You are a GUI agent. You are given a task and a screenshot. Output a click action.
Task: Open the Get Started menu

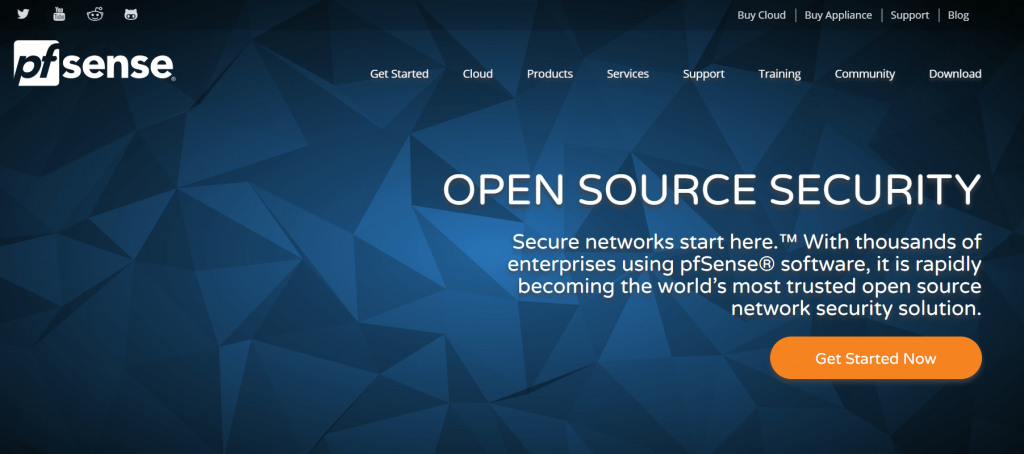(x=399, y=74)
